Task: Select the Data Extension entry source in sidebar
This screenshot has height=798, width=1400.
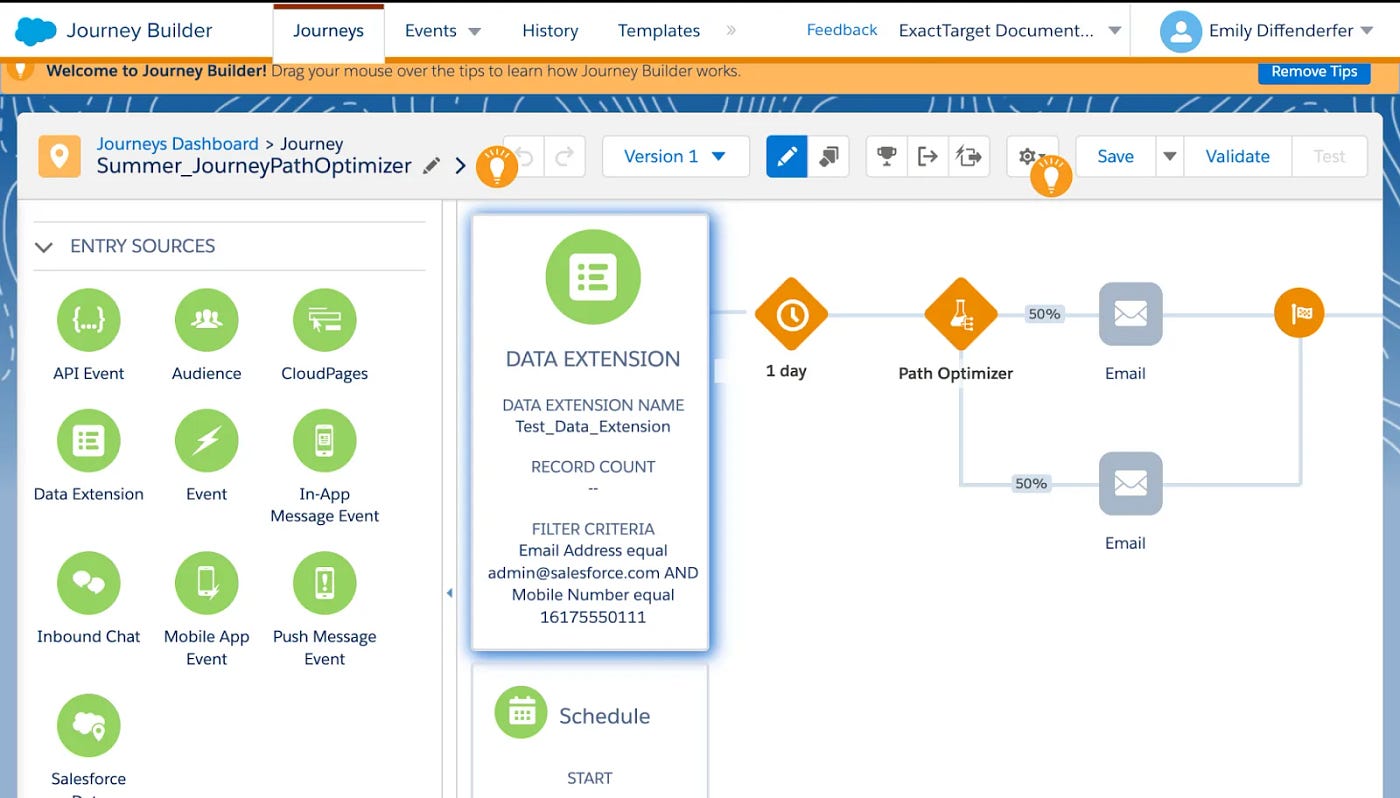Action: [89, 440]
